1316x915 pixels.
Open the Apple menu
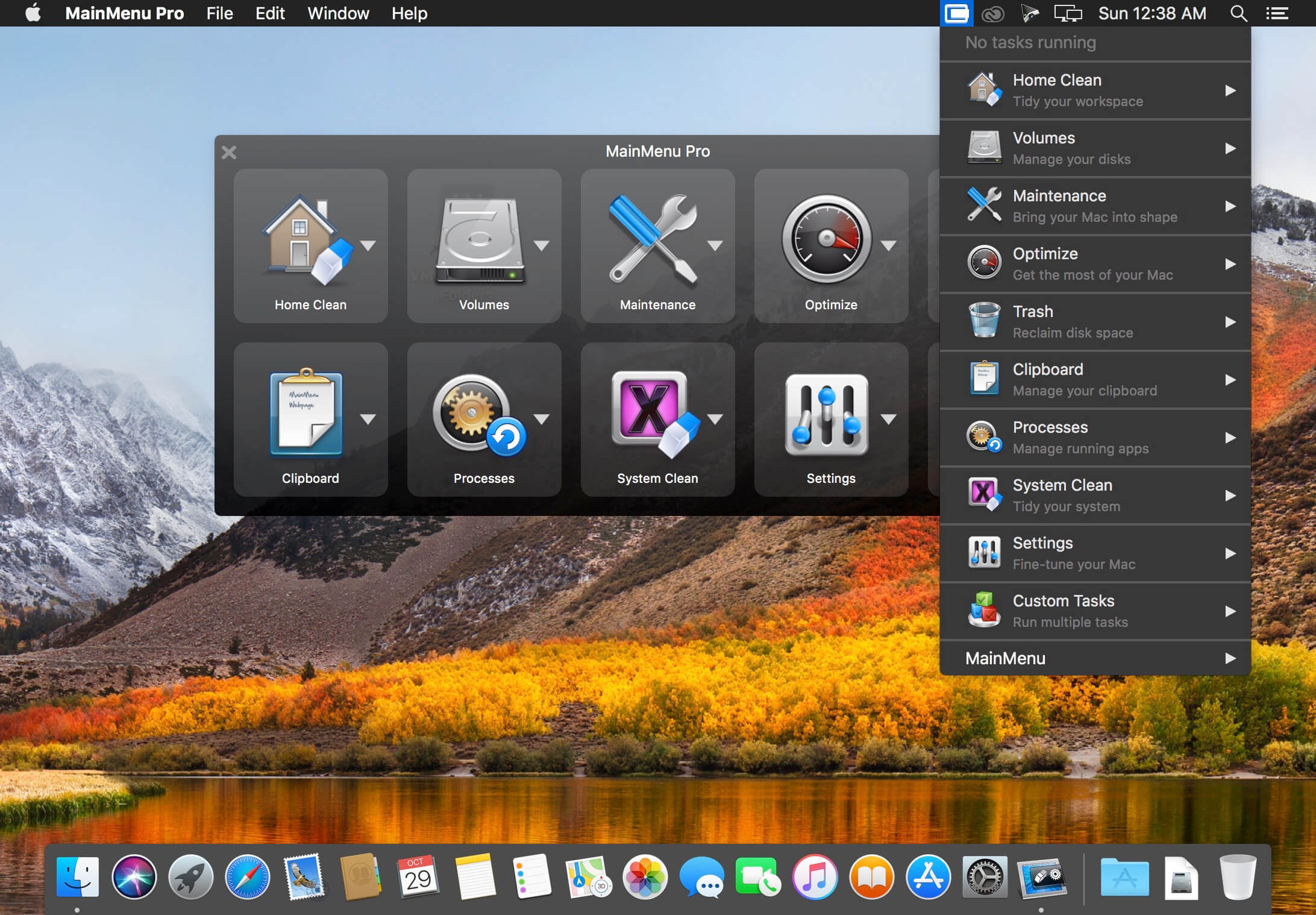[x=33, y=13]
